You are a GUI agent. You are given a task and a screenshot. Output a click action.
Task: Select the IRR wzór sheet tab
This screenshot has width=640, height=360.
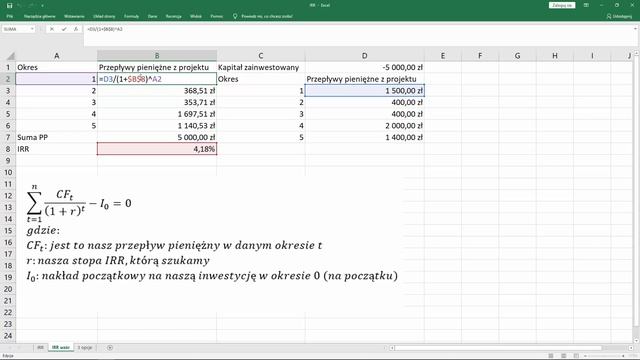60,347
